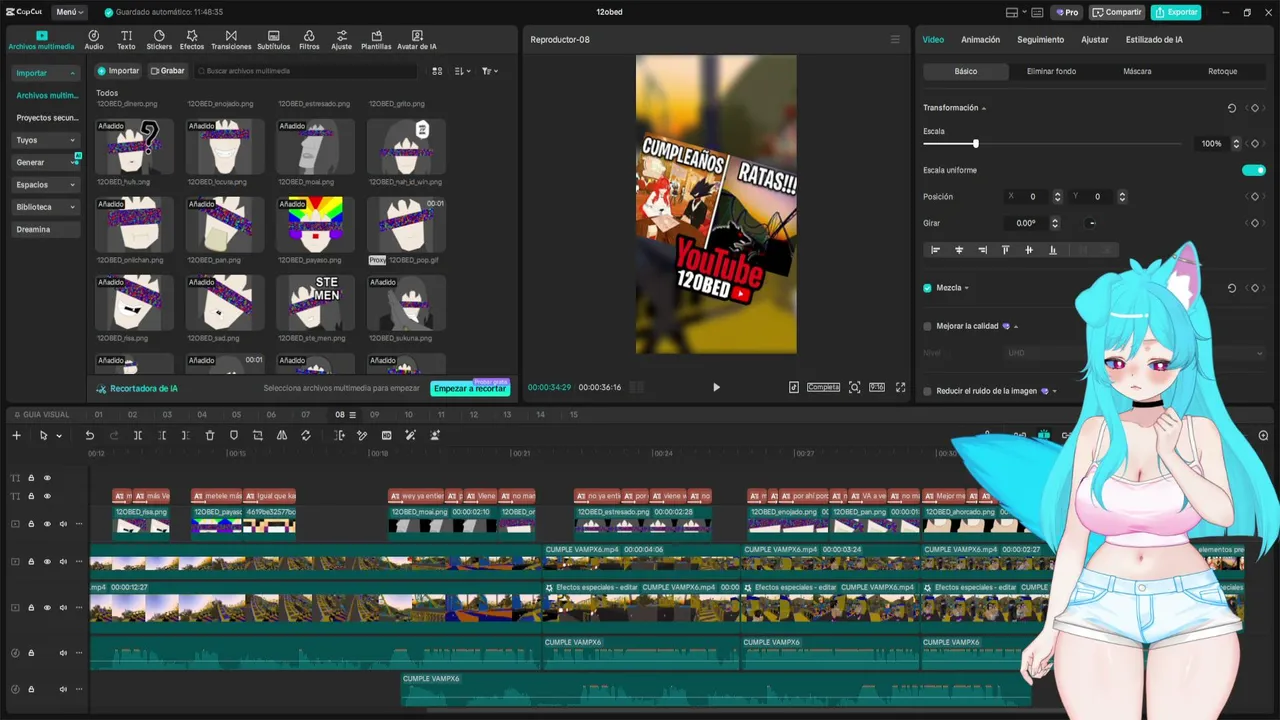Viewport: 1280px width, 720px height.
Task: Select the Máscara sub-tab
Action: pos(1137,71)
